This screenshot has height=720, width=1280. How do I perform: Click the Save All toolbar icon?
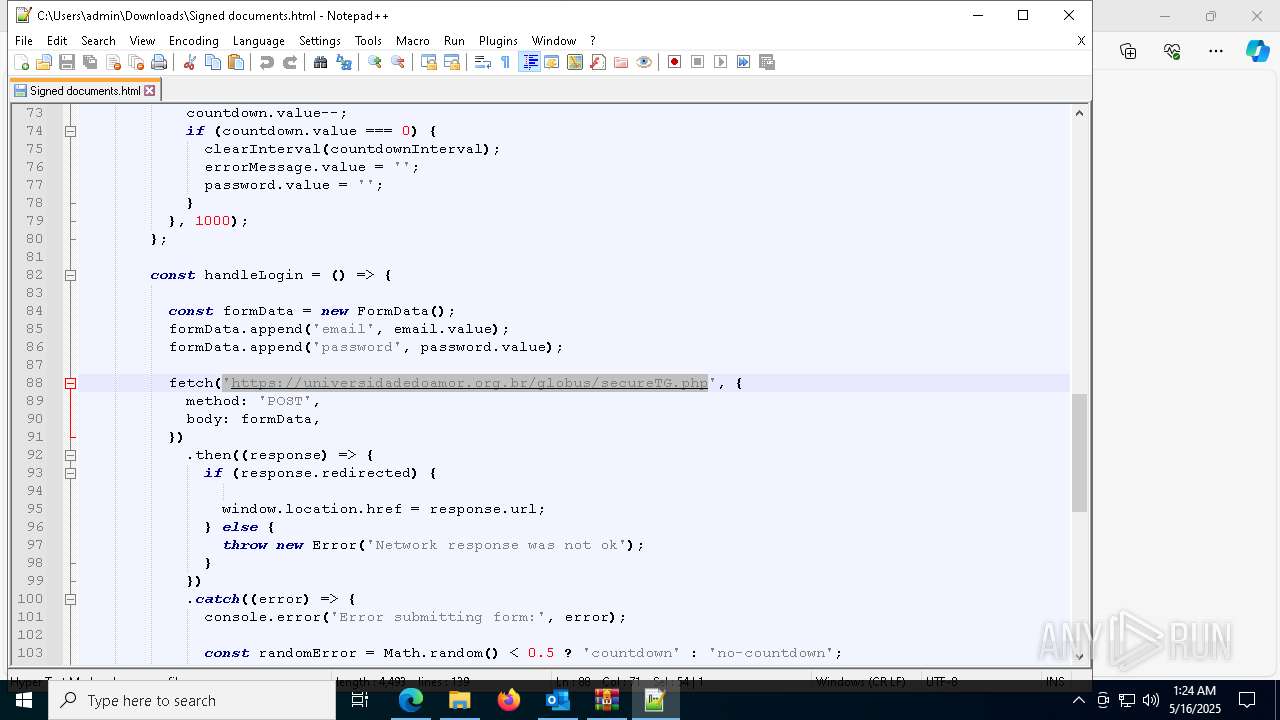tap(90, 62)
